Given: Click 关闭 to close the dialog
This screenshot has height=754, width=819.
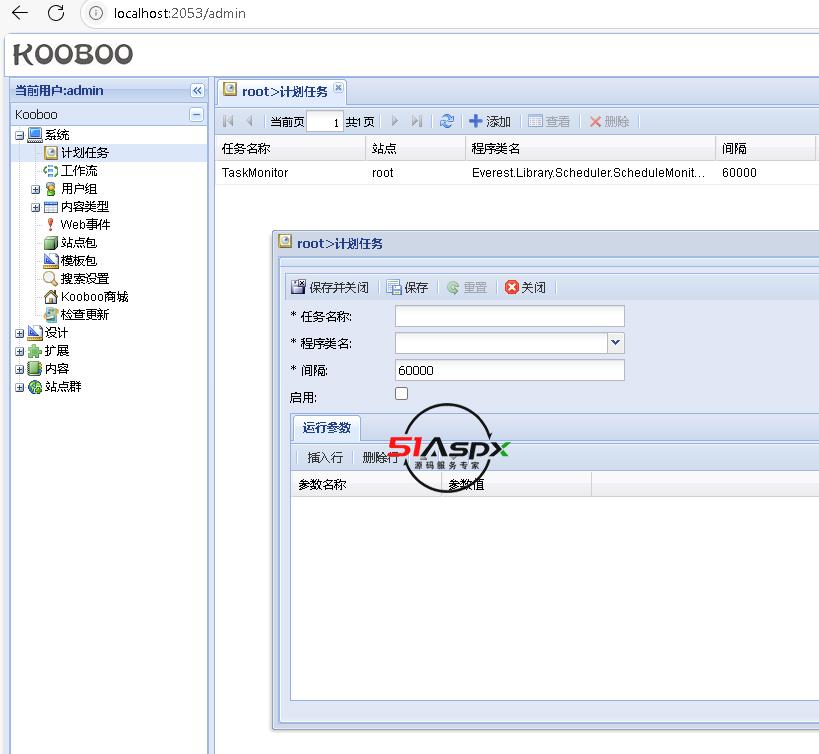Looking at the screenshot, I should [x=525, y=287].
